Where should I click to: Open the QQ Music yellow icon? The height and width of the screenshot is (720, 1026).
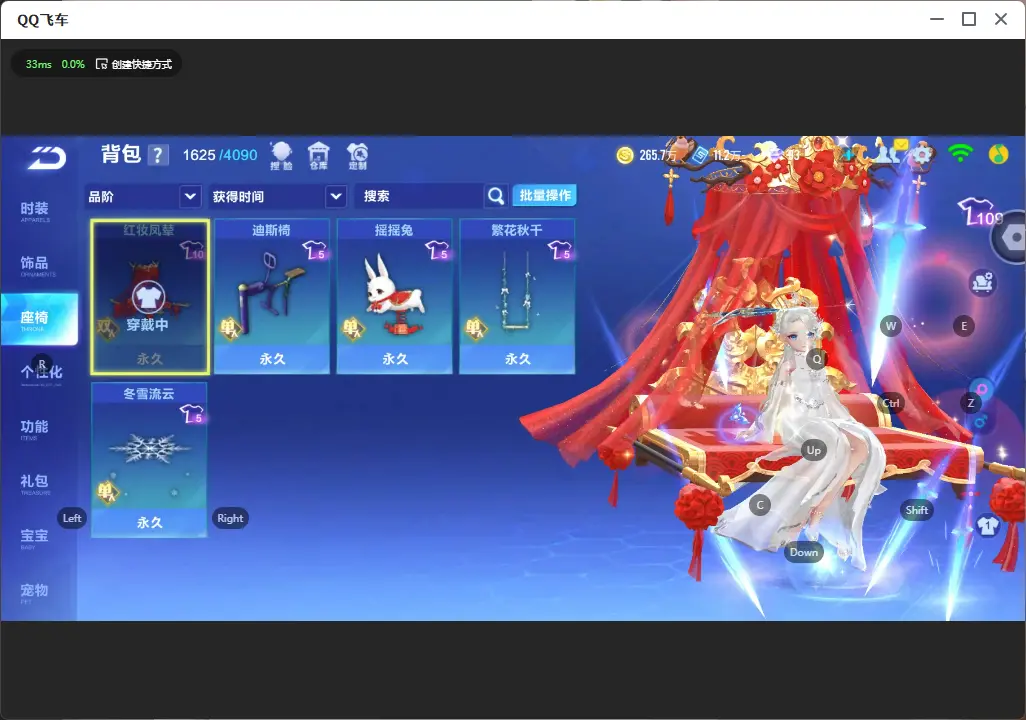[x=999, y=154]
